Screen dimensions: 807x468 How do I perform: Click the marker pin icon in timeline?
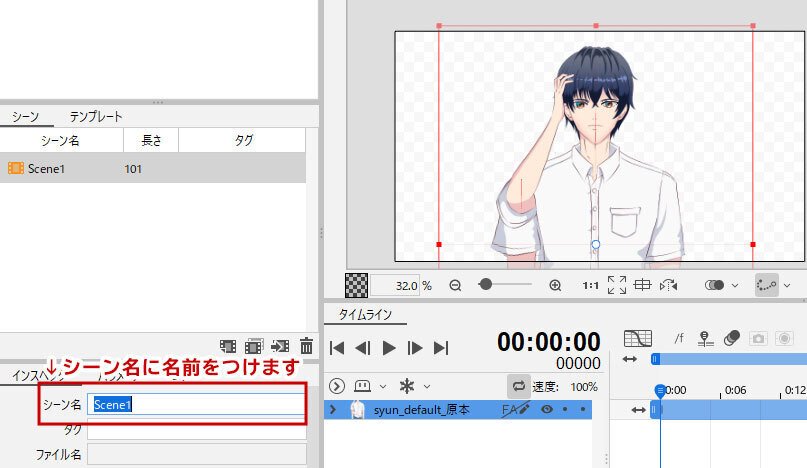pyautogui.click(x=705, y=338)
